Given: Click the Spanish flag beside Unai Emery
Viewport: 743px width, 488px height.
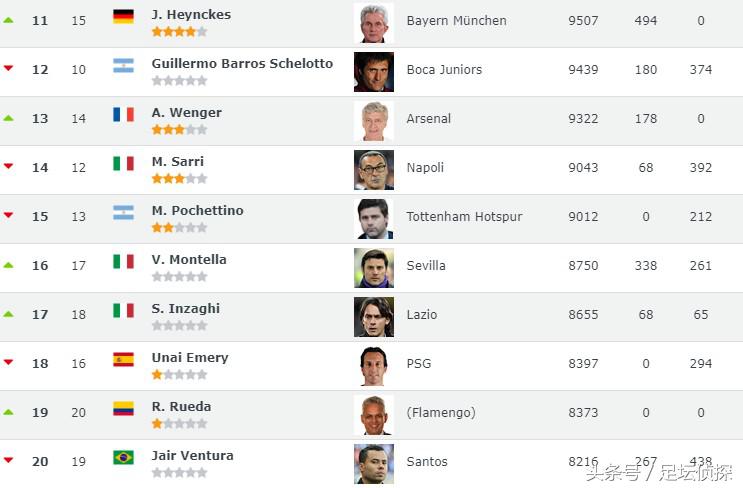Looking at the screenshot, I should point(123,359).
